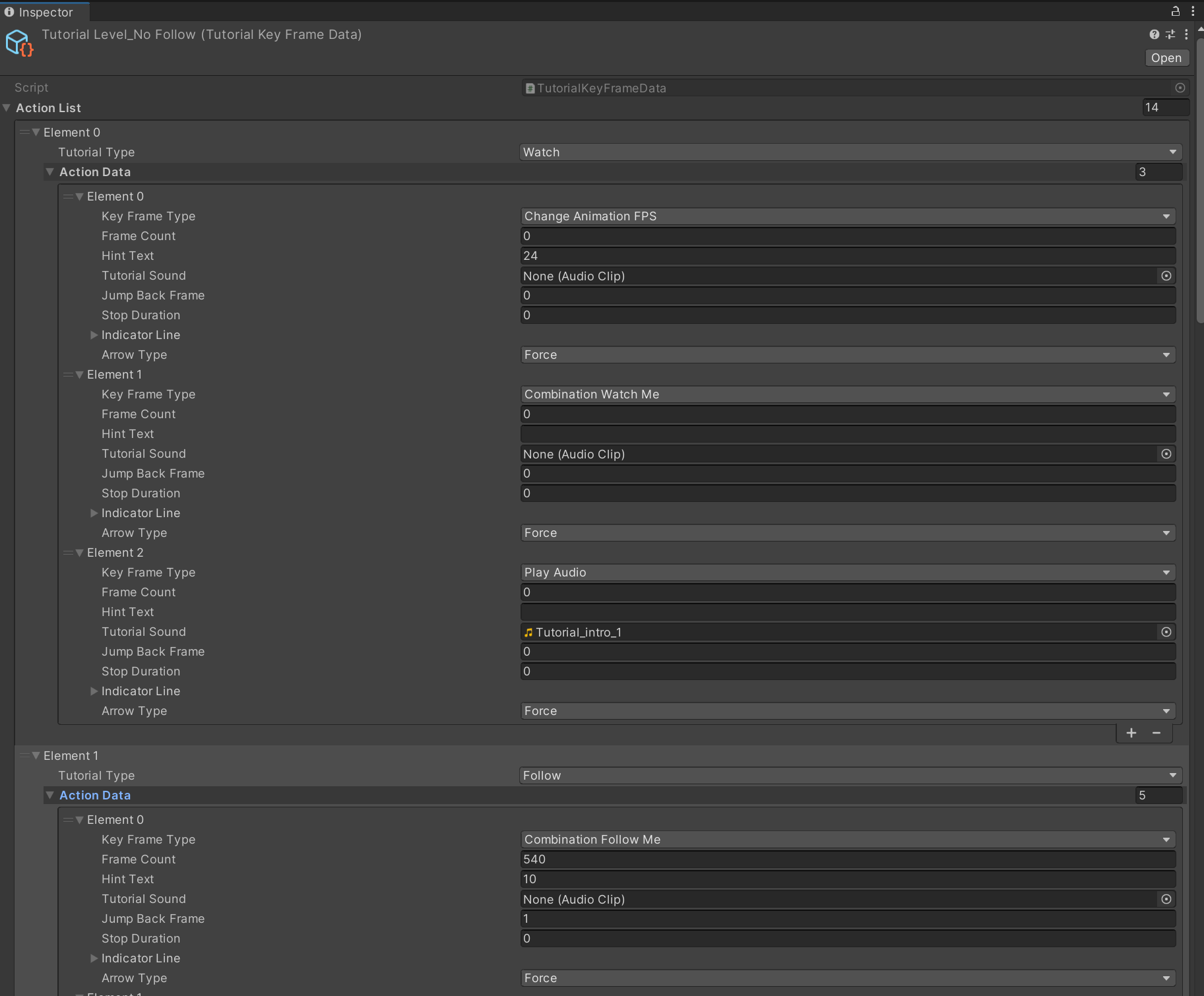Expand the first Indicator Line foldout
The width and height of the screenshot is (1204, 996).
pos(94,335)
